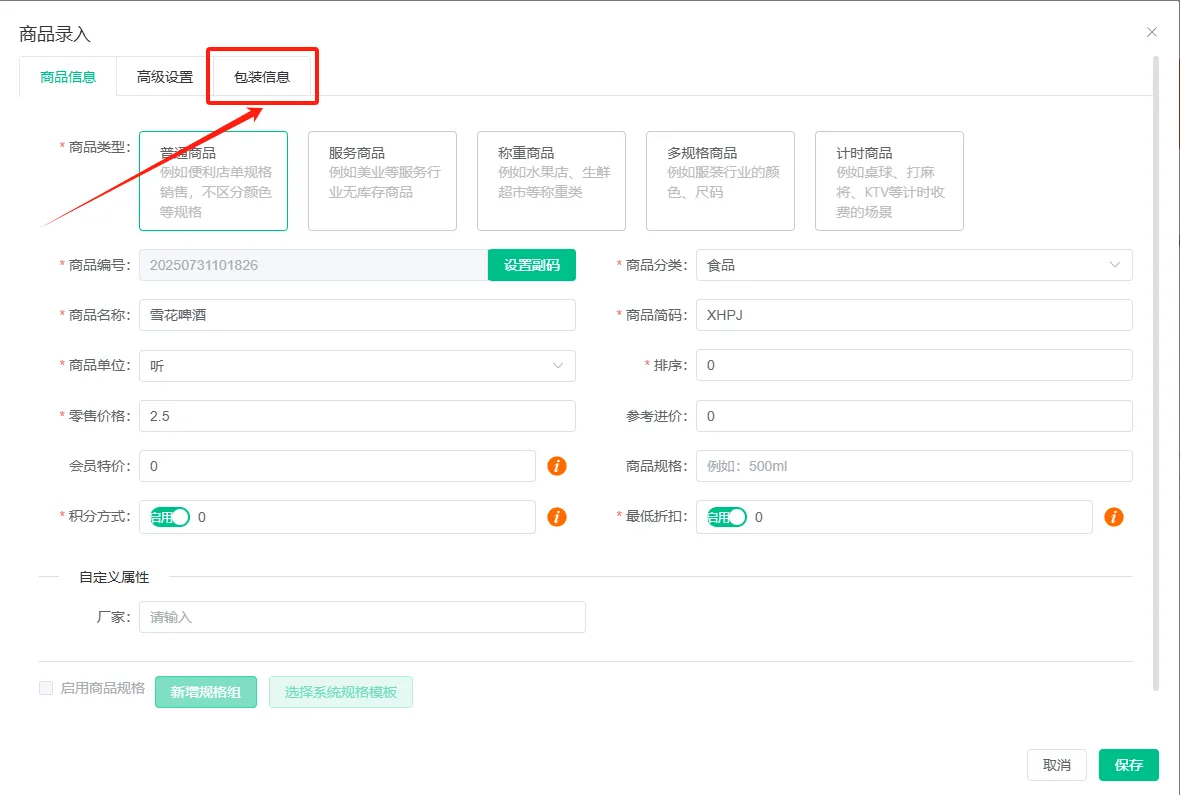Open the 商品单位 dropdown
This screenshot has height=795, width=1180.
[x=357, y=366]
